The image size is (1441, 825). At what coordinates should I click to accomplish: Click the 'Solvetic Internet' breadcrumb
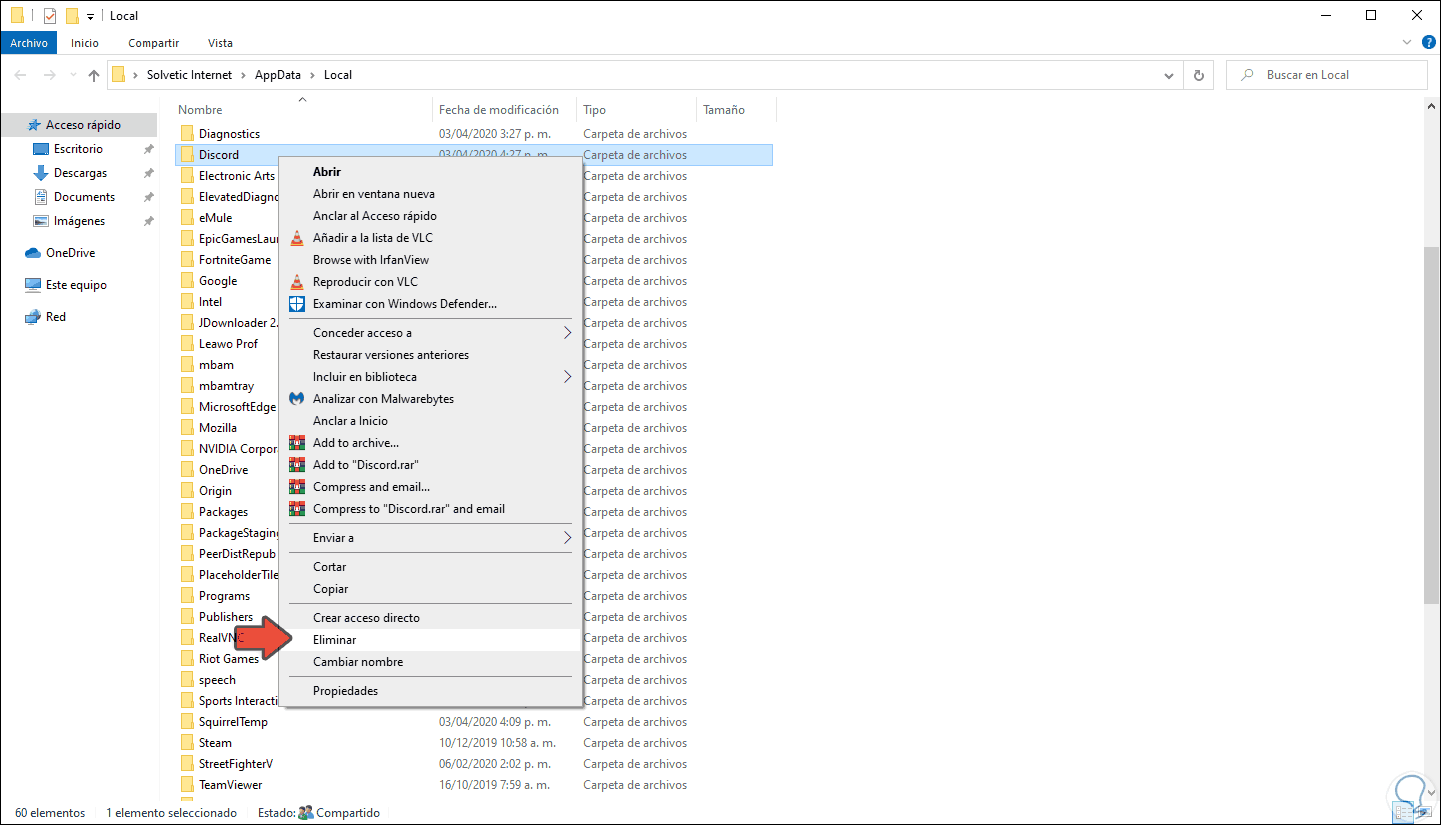coord(190,75)
